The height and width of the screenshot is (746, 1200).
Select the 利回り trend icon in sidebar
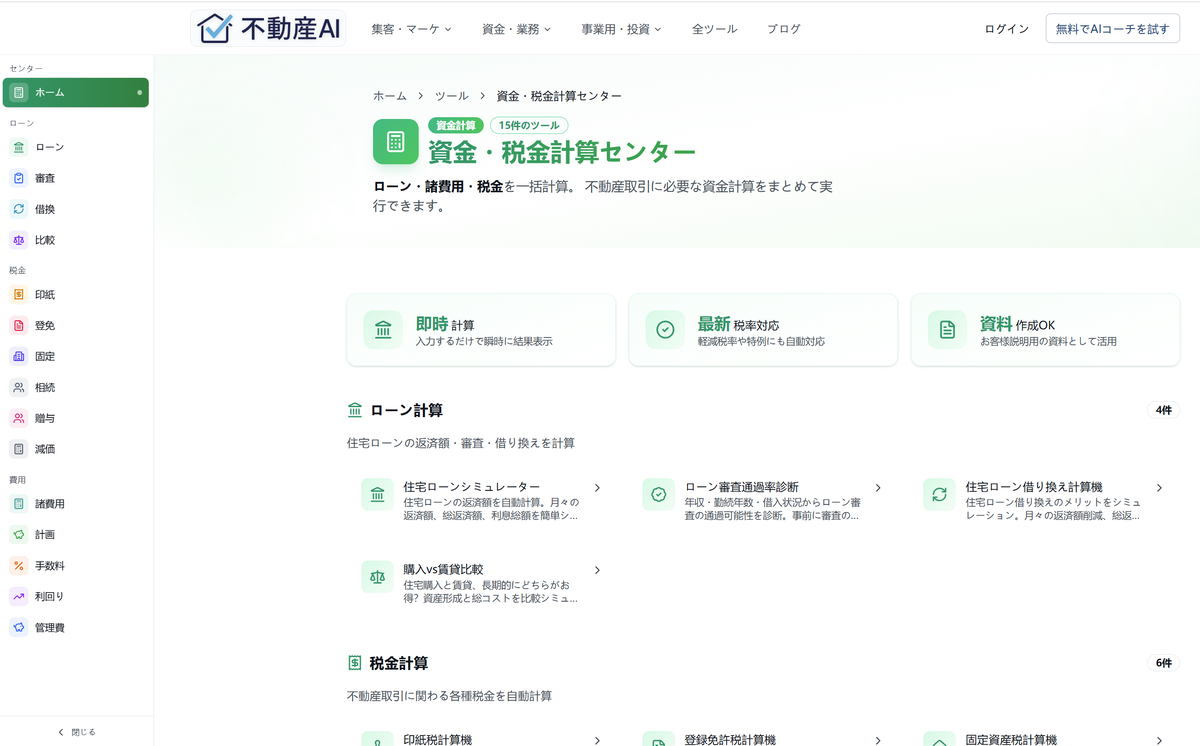pos(19,596)
